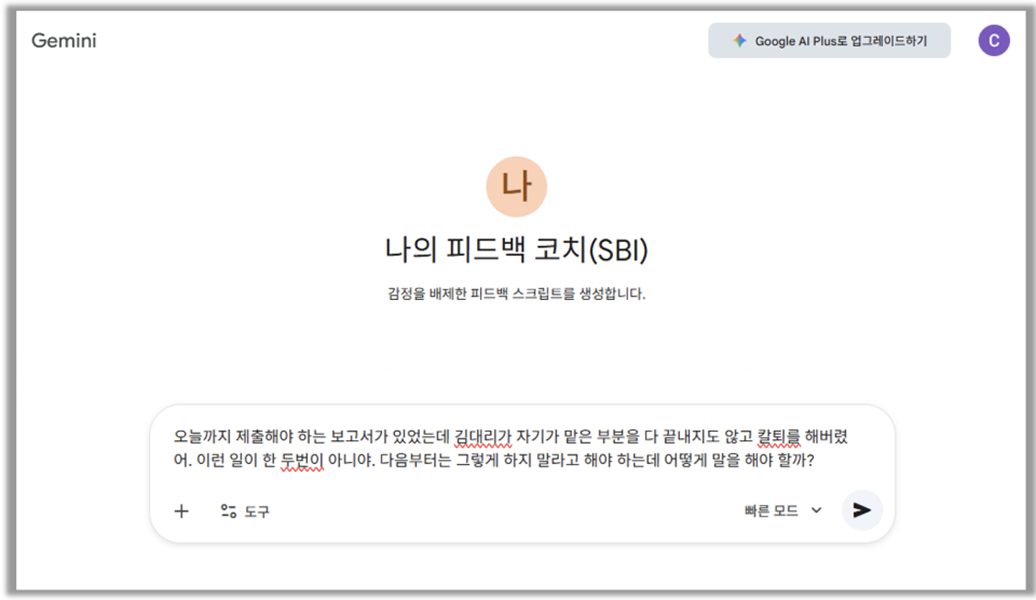Send the prompt with the arrow icon

(862, 510)
